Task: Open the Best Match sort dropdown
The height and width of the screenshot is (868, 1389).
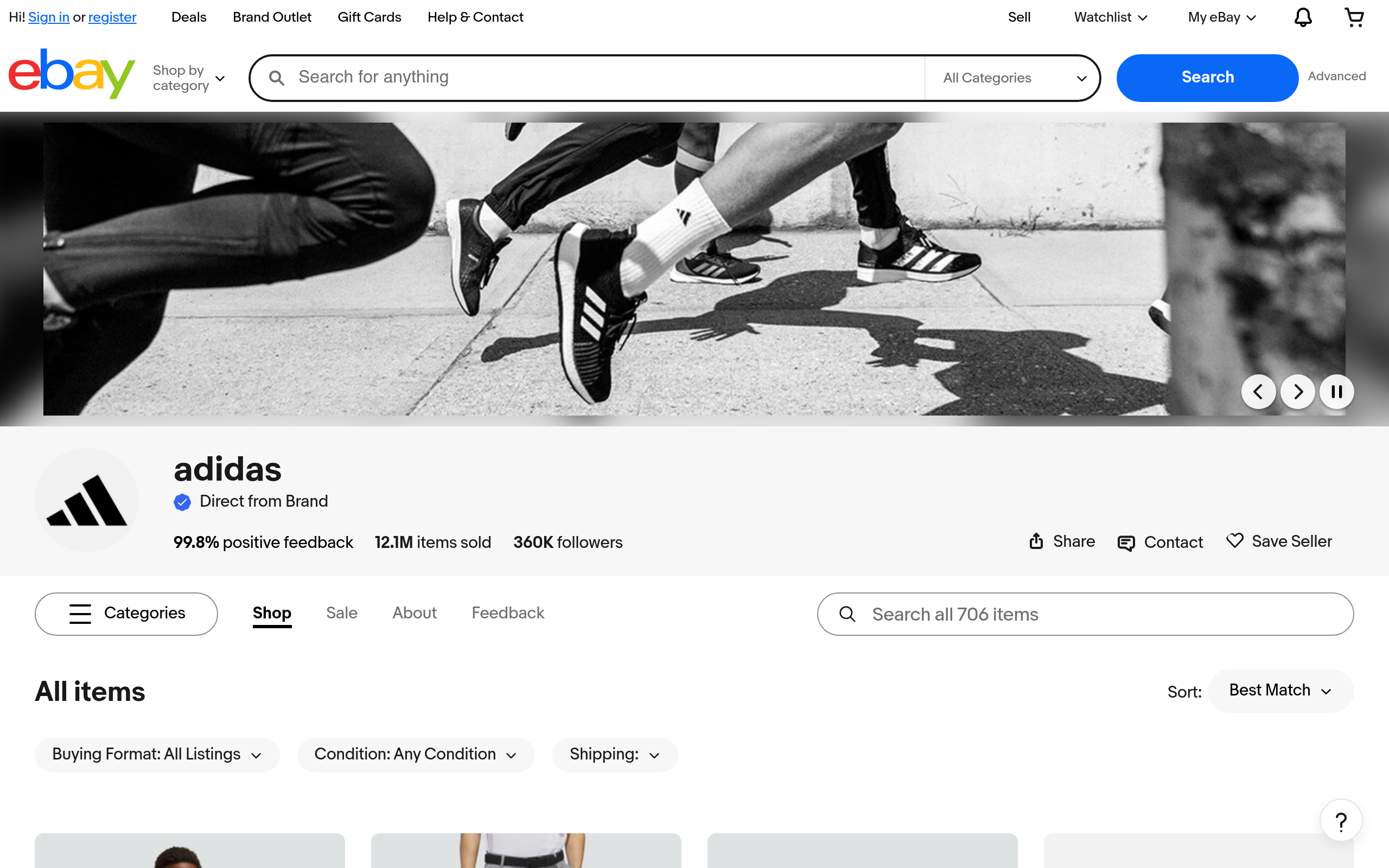Action: (x=1280, y=691)
